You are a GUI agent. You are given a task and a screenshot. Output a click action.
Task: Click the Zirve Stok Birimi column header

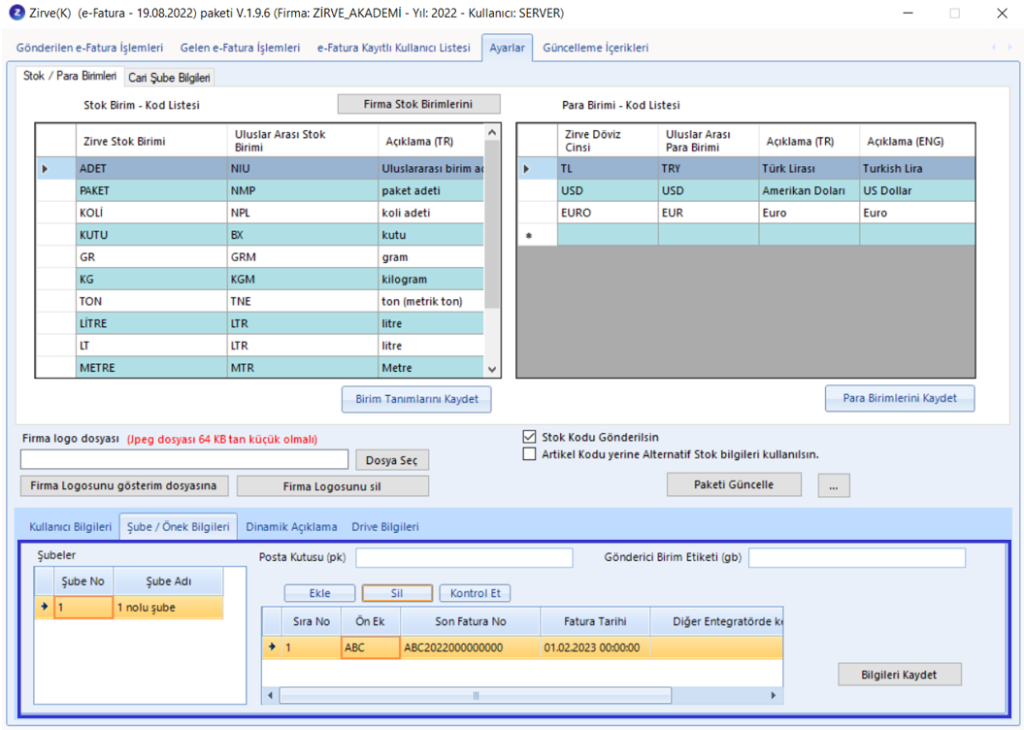pyautogui.click(x=152, y=141)
